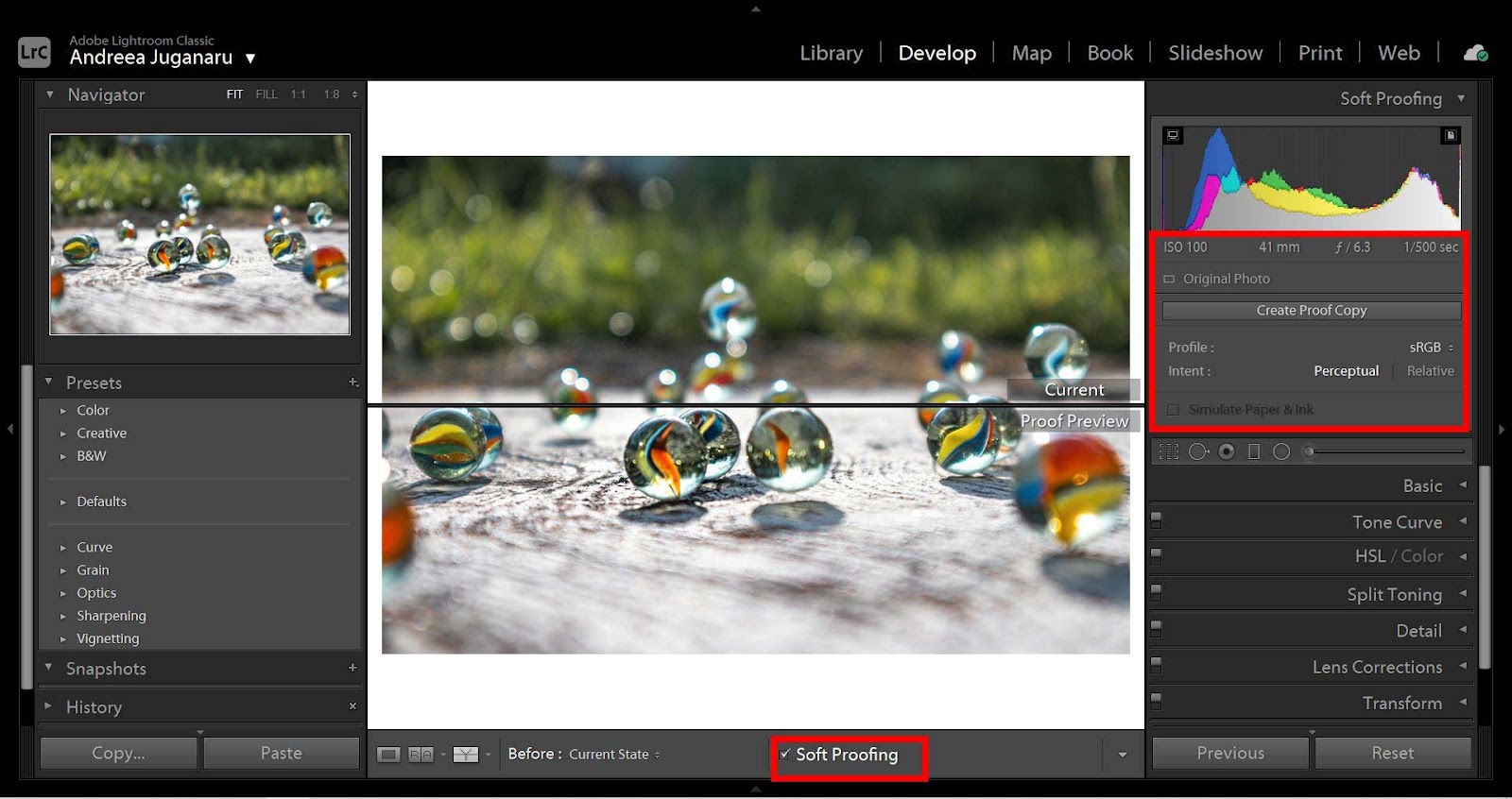Expand the Color presets group
Image resolution: width=1512 pixels, height=799 pixels.
pos(62,411)
